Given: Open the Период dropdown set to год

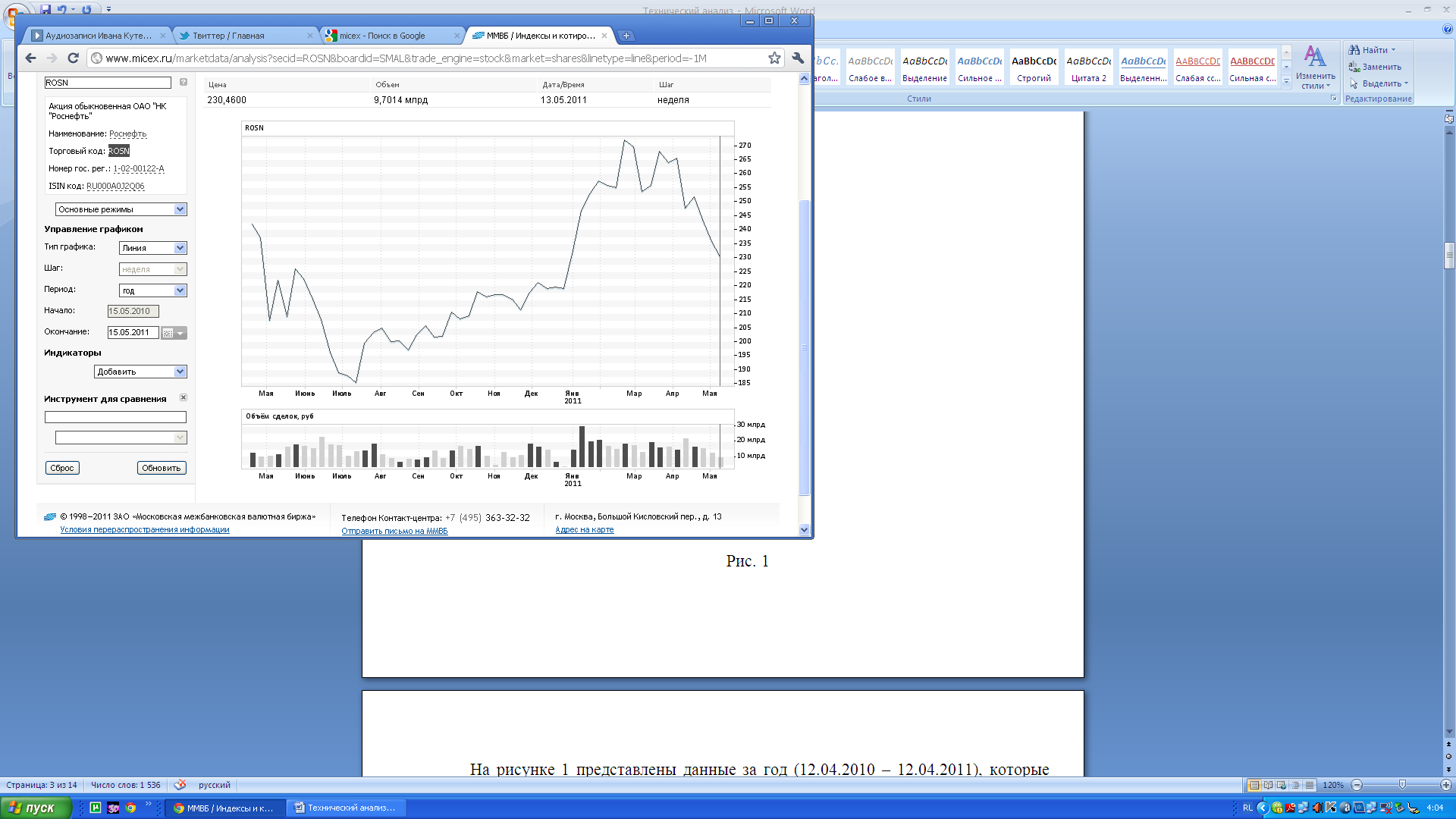Looking at the screenshot, I should pyautogui.click(x=152, y=290).
